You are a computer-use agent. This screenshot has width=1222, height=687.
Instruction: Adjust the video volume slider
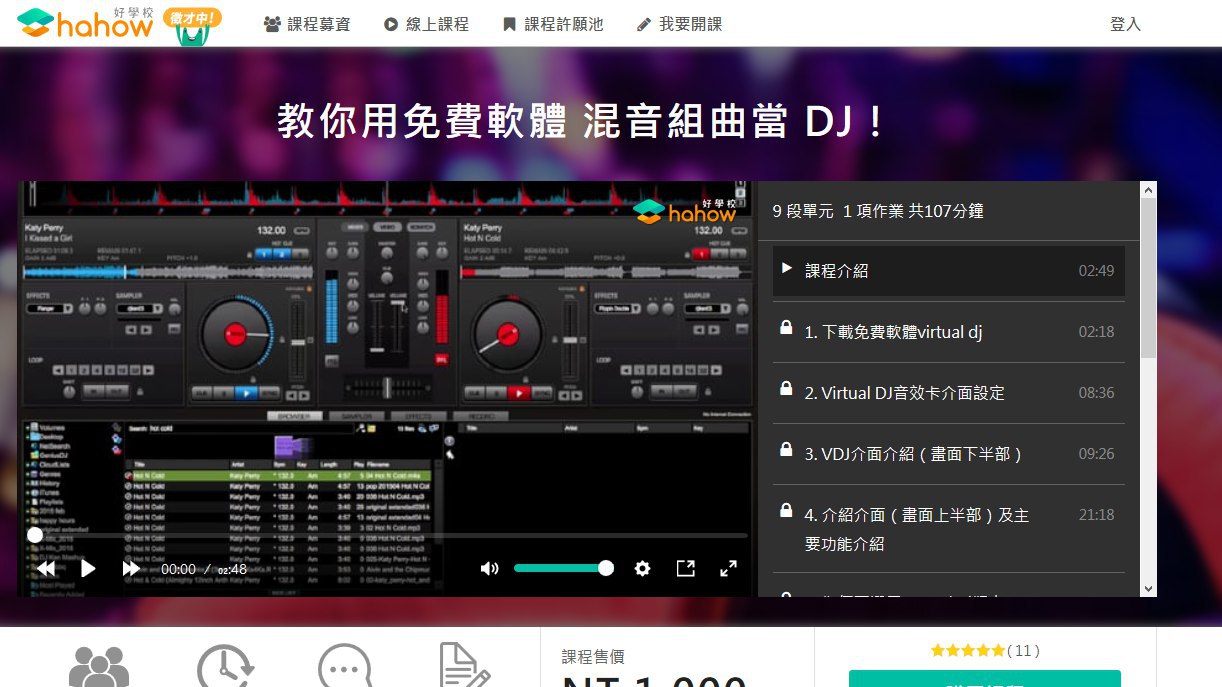(560, 568)
